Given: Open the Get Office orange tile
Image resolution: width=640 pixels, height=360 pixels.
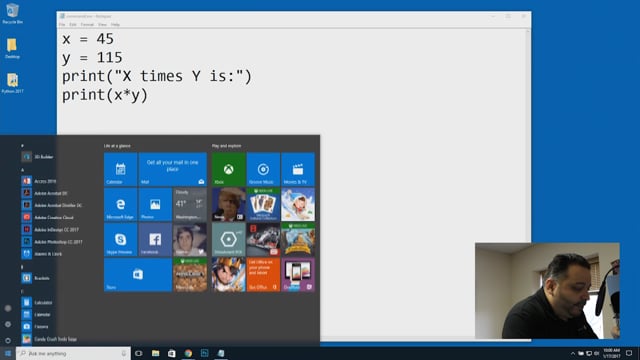Looking at the screenshot, I should pyautogui.click(x=263, y=275).
